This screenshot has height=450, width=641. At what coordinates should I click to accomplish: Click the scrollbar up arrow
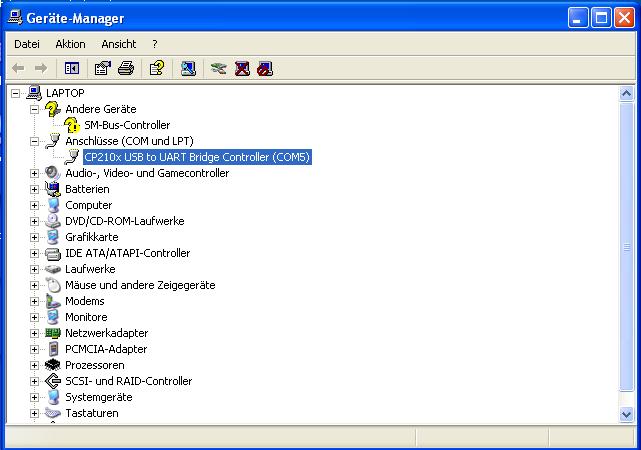pos(626,94)
